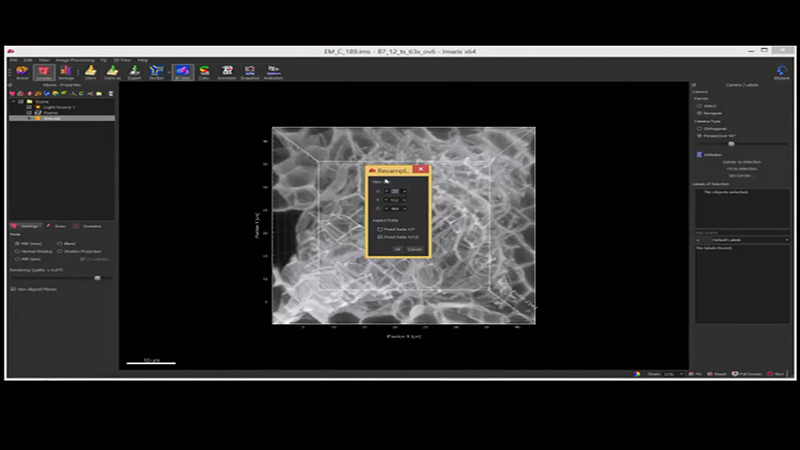Open the Image Processing menu

[75, 60]
